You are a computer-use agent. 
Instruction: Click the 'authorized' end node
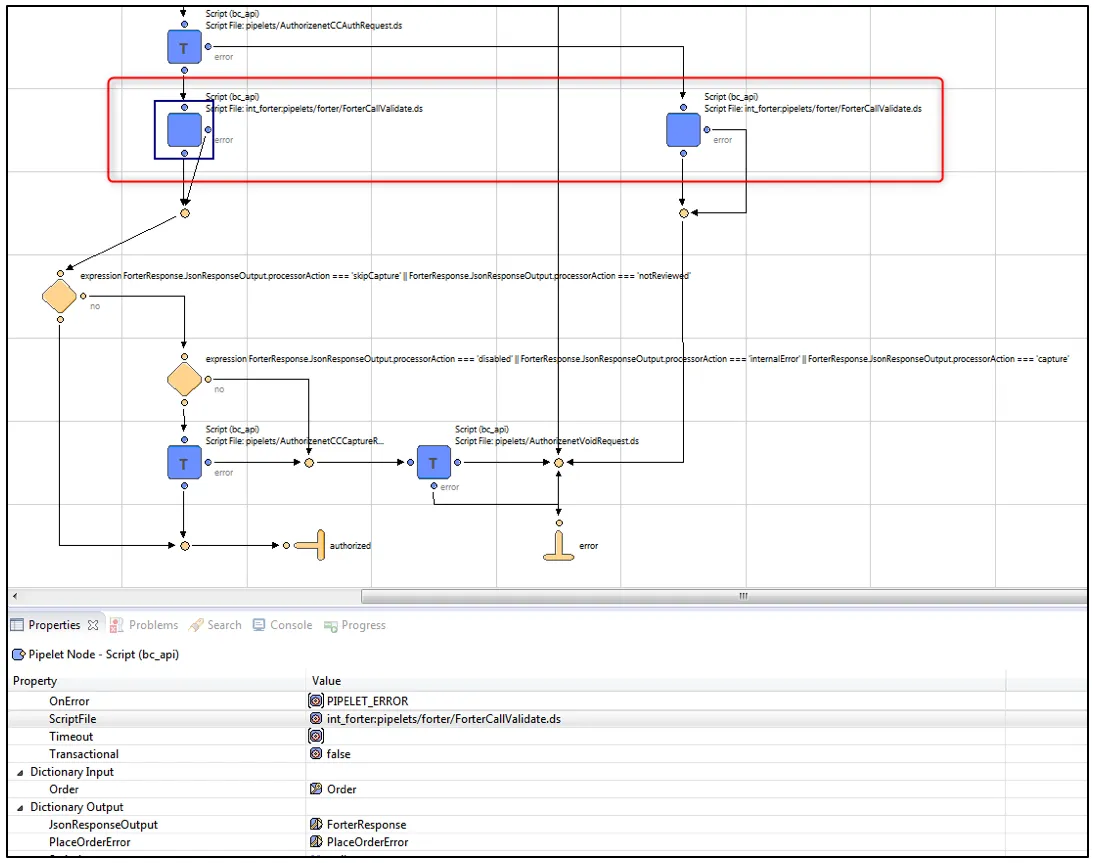[310, 545]
